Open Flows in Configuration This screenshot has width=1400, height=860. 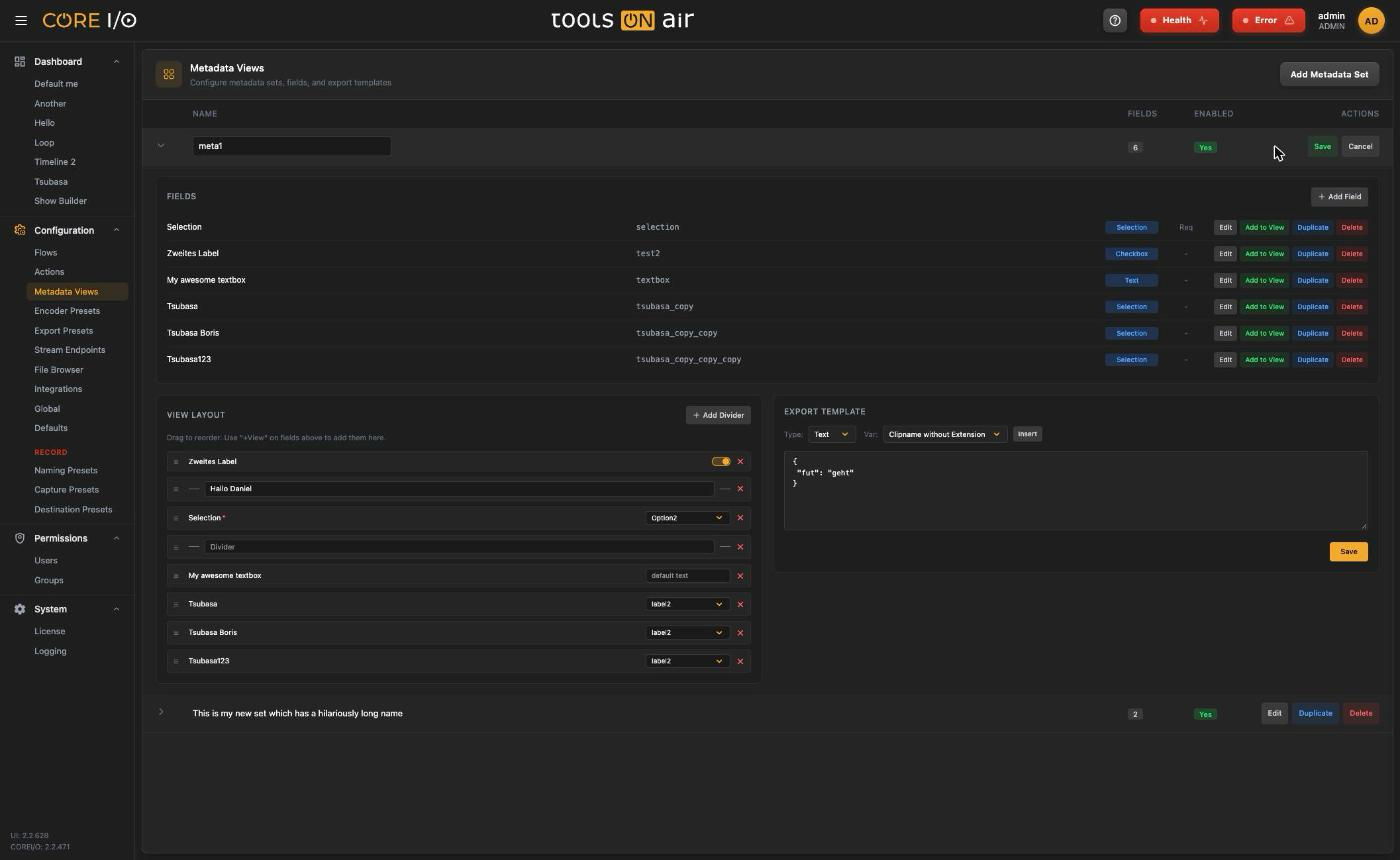click(x=45, y=253)
